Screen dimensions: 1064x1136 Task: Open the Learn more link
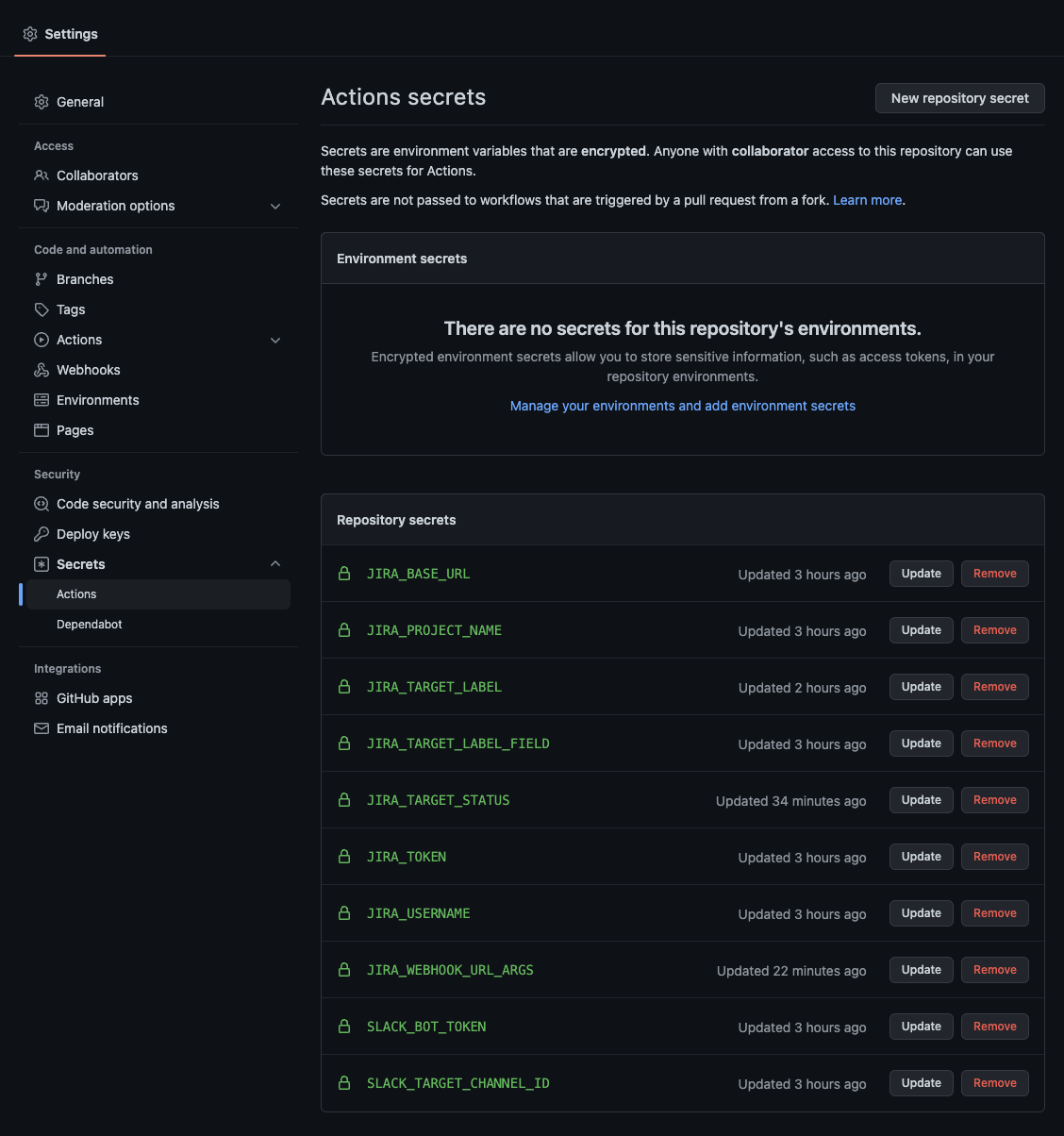866,200
